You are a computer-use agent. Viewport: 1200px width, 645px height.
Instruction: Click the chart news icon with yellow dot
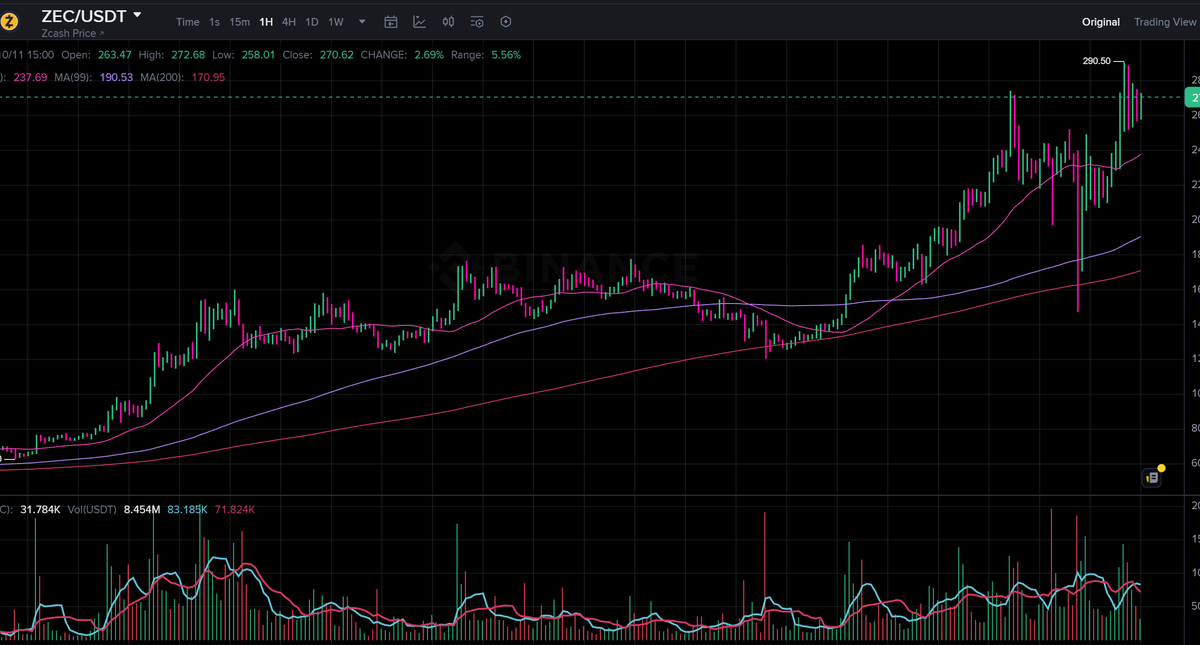[x=1152, y=478]
